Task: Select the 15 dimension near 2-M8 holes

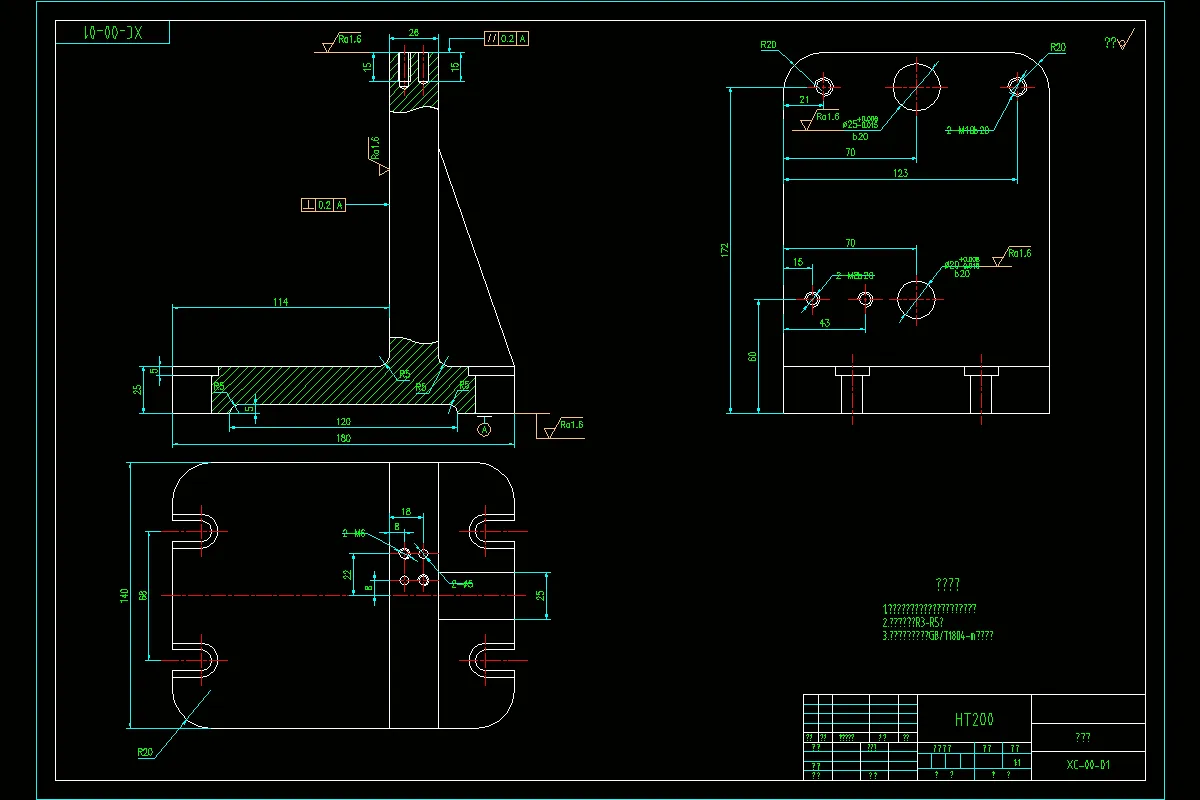Action: (x=797, y=263)
